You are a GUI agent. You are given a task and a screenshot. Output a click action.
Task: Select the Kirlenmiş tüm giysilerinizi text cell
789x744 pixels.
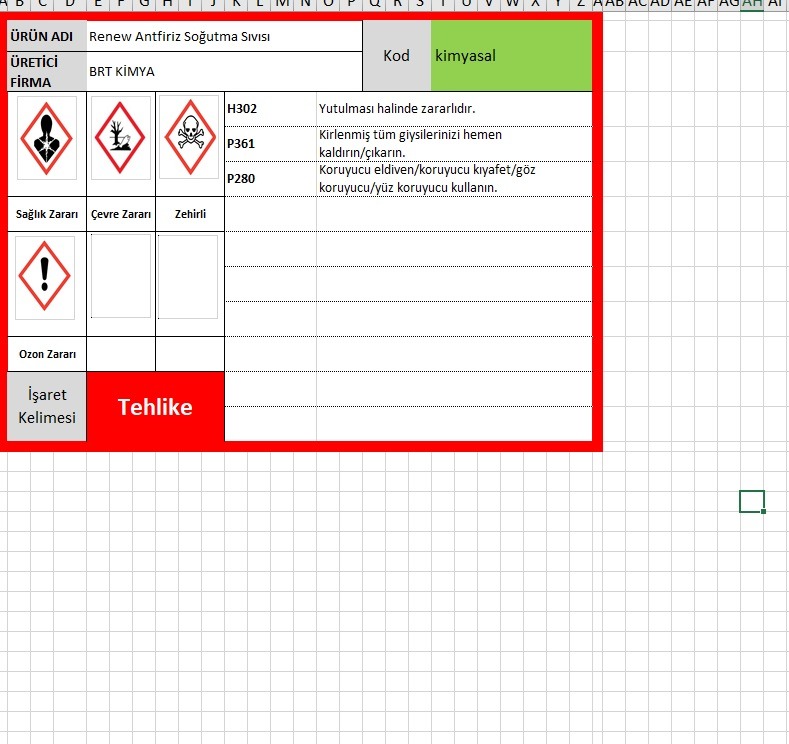click(454, 144)
